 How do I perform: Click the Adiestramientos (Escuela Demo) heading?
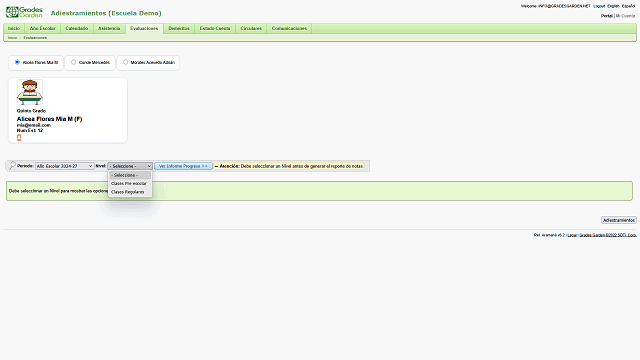(106, 13)
